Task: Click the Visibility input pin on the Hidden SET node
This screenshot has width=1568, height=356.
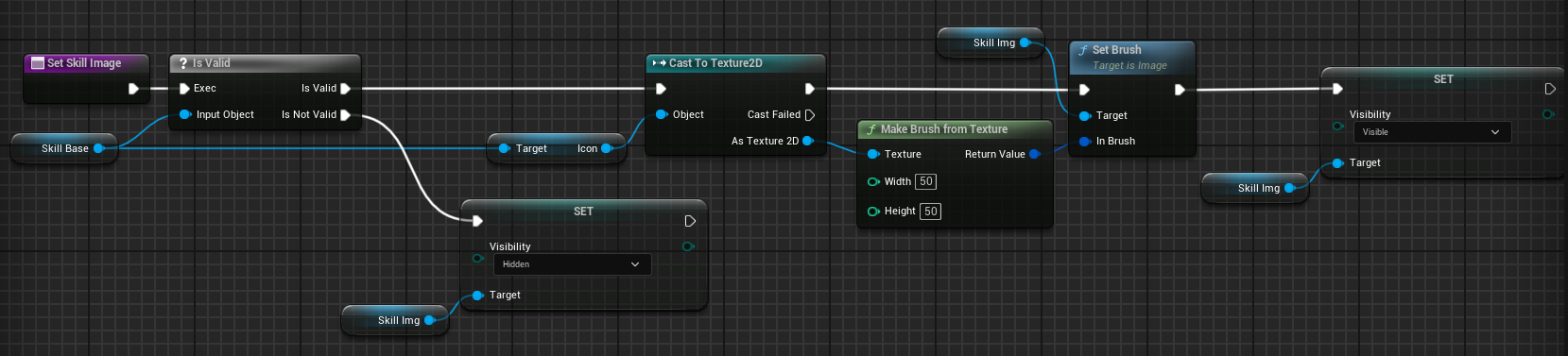Action: coord(477,258)
